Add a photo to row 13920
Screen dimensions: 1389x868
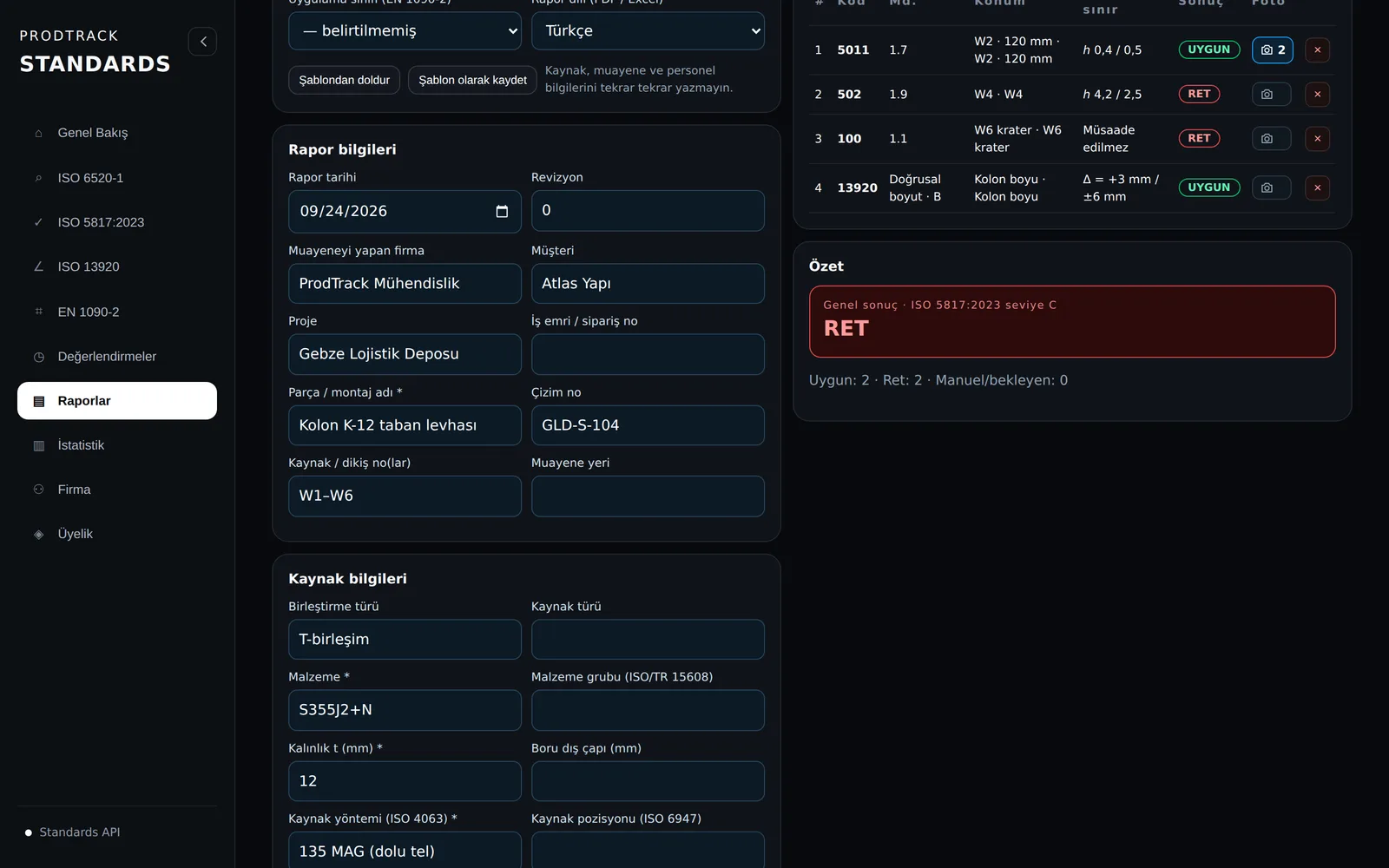pyautogui.click(x=1272, y=187)
